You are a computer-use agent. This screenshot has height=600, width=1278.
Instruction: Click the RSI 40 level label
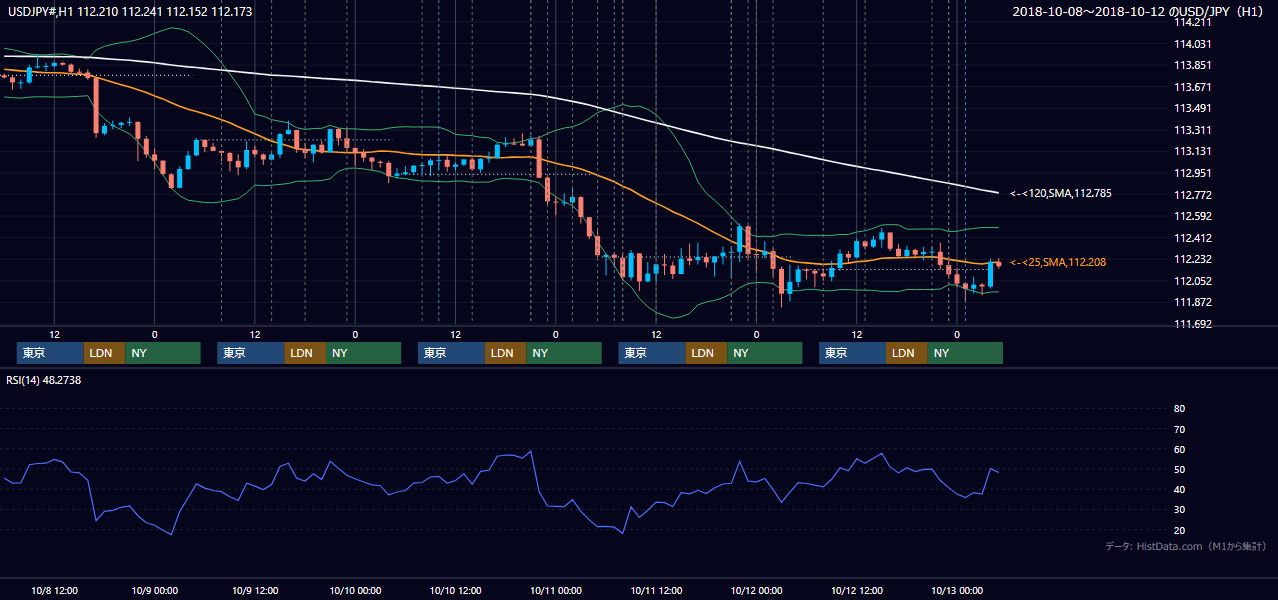click(x=1179, y=489)
